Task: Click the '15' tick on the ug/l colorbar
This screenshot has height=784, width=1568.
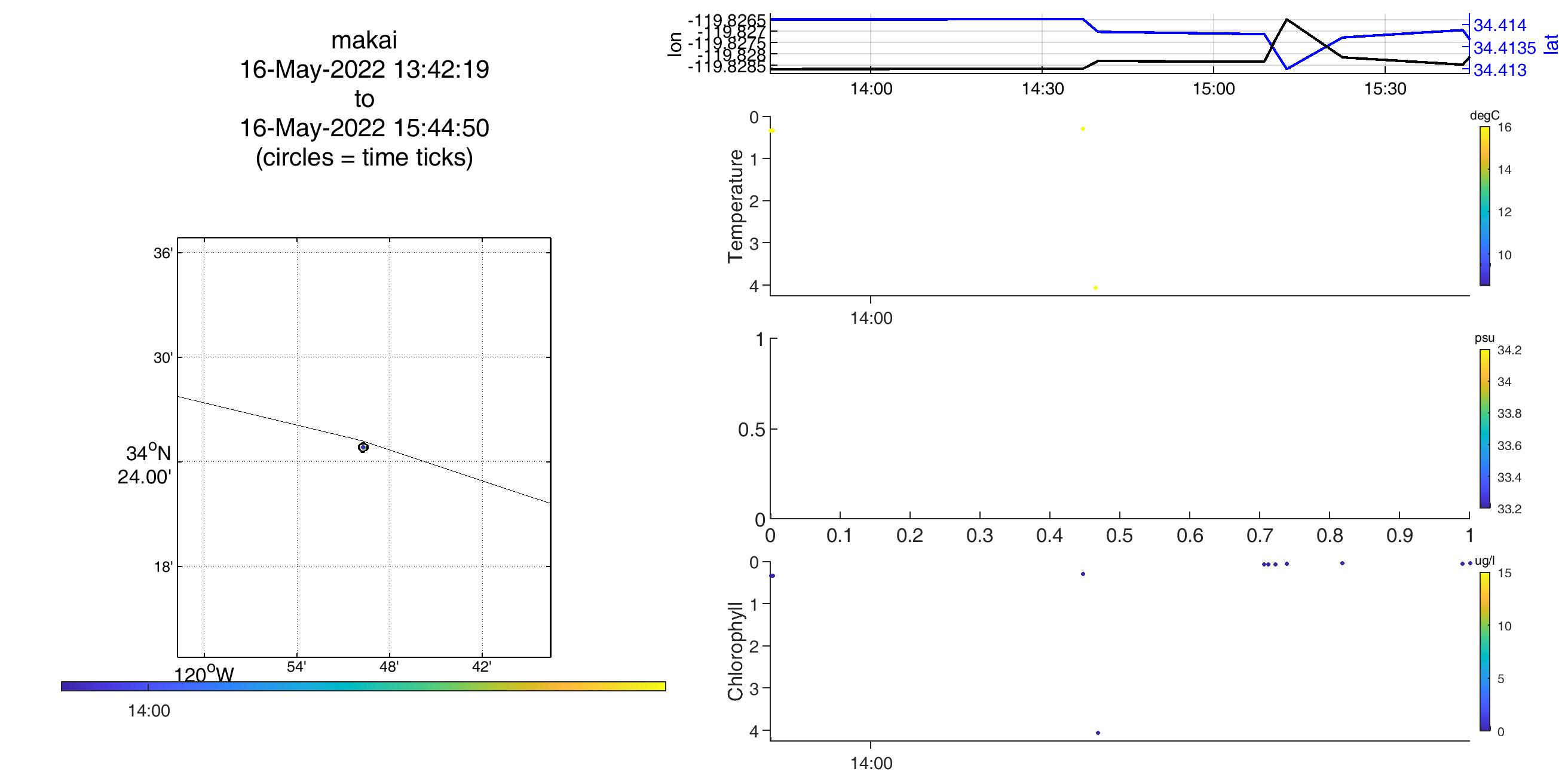Action: pyautogui.click(x=1504, y=574)
